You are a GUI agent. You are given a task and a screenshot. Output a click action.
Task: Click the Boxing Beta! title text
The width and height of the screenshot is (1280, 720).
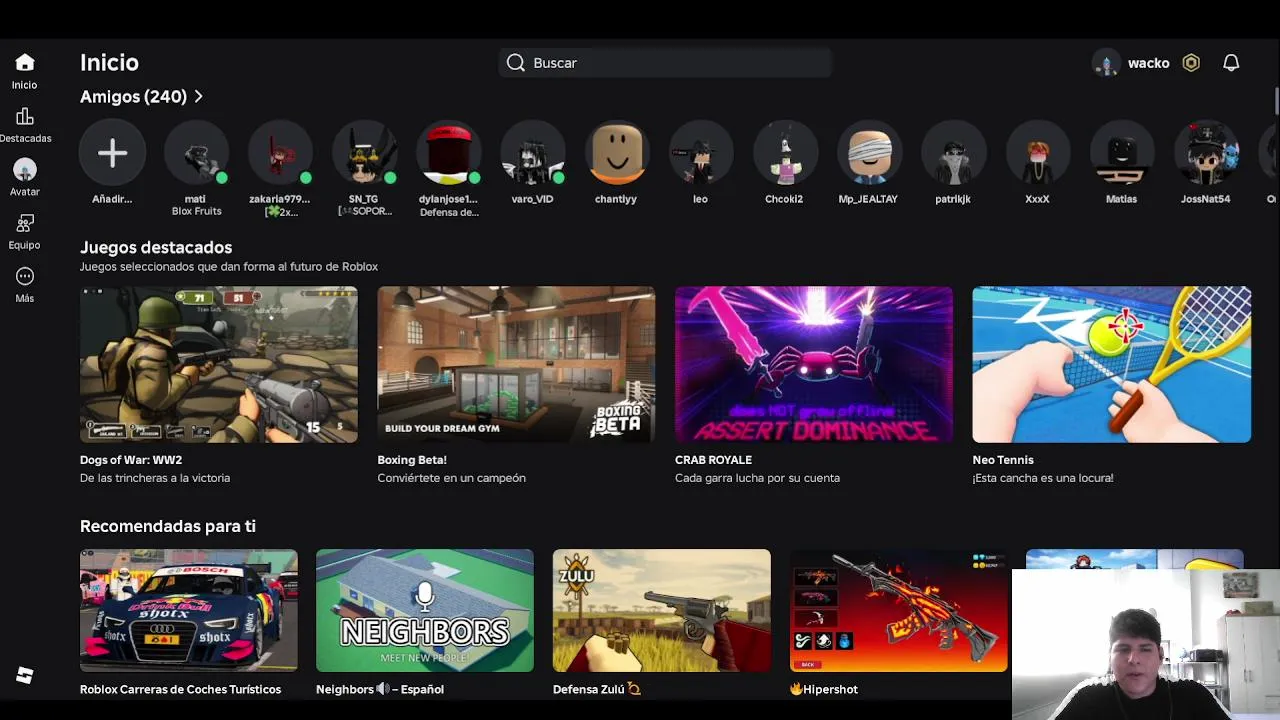pyautogui.click(x=412, y=460)
